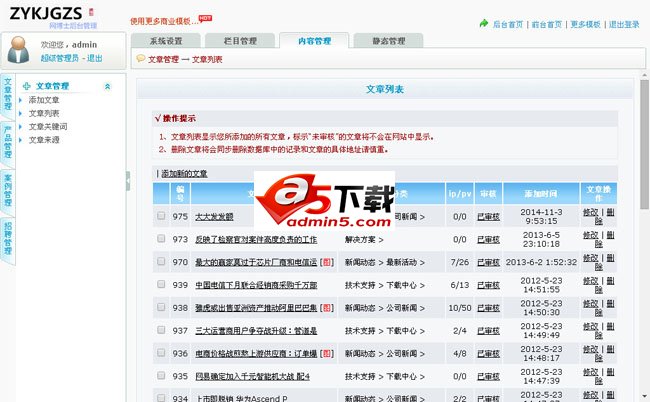Click 使用更多商业模板 promo link

(x=164, y=21)
